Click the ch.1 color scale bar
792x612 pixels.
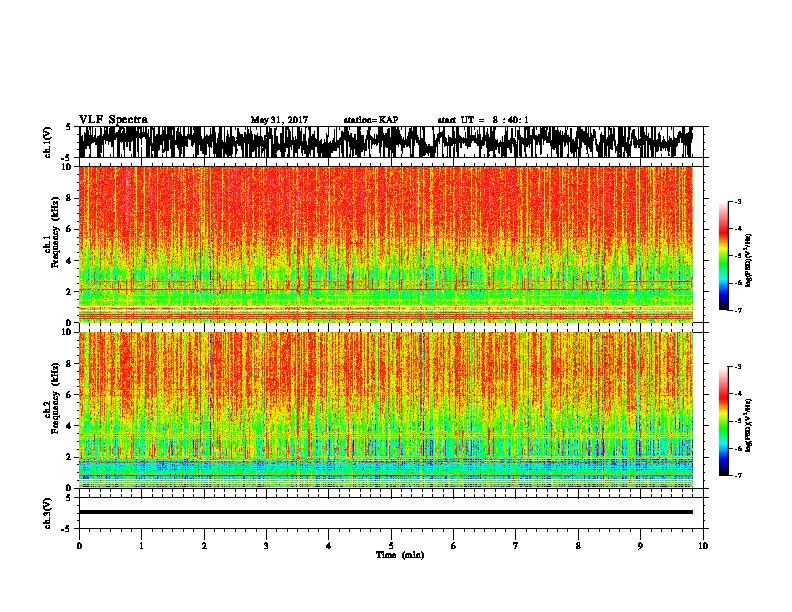pyautogui.click(x=723, y=256)
